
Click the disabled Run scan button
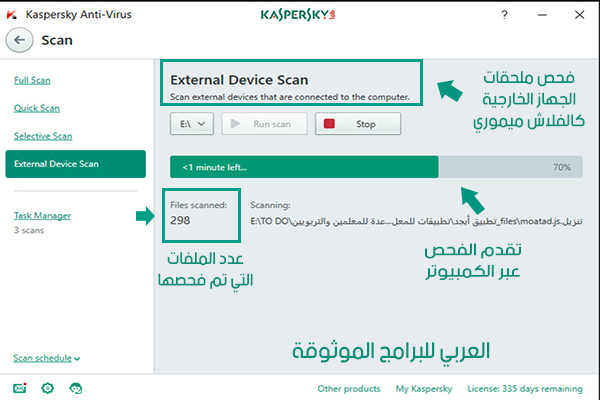click(264, 124)
